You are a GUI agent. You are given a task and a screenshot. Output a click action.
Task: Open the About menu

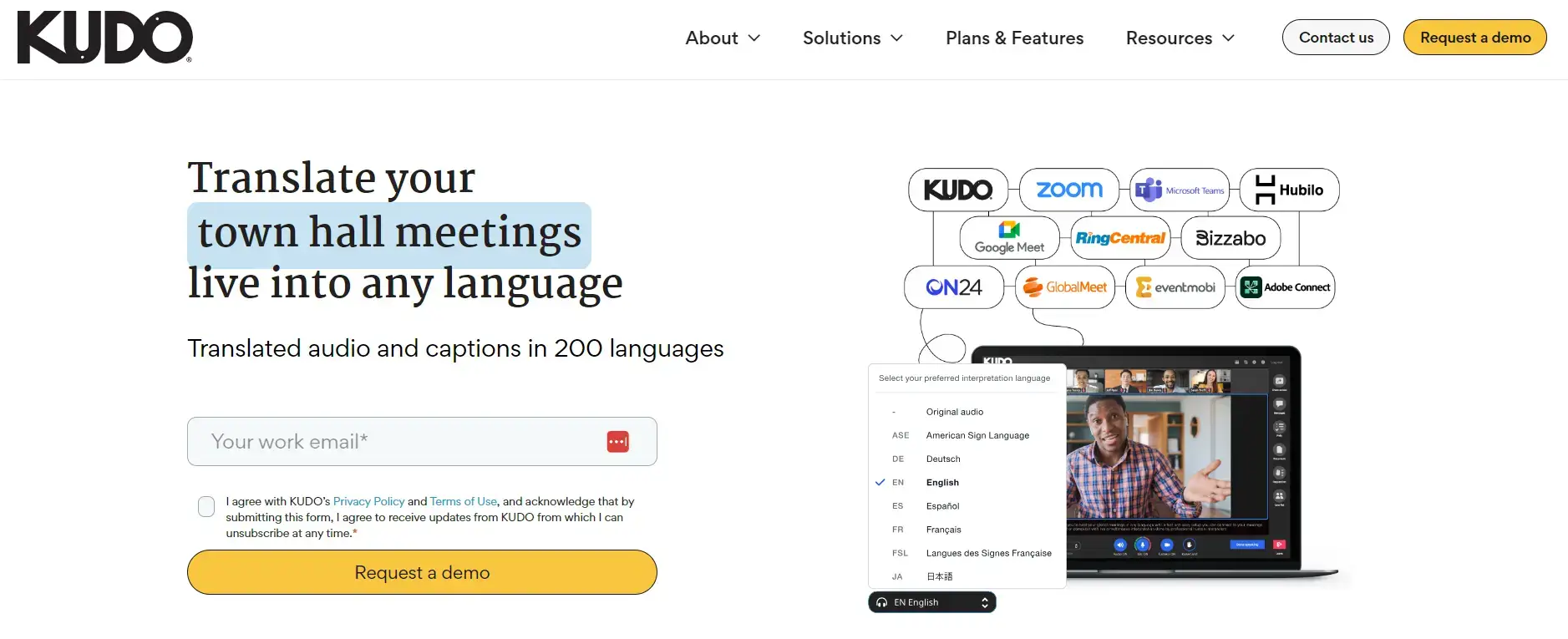pyautogui.click(x=723, y=38)
